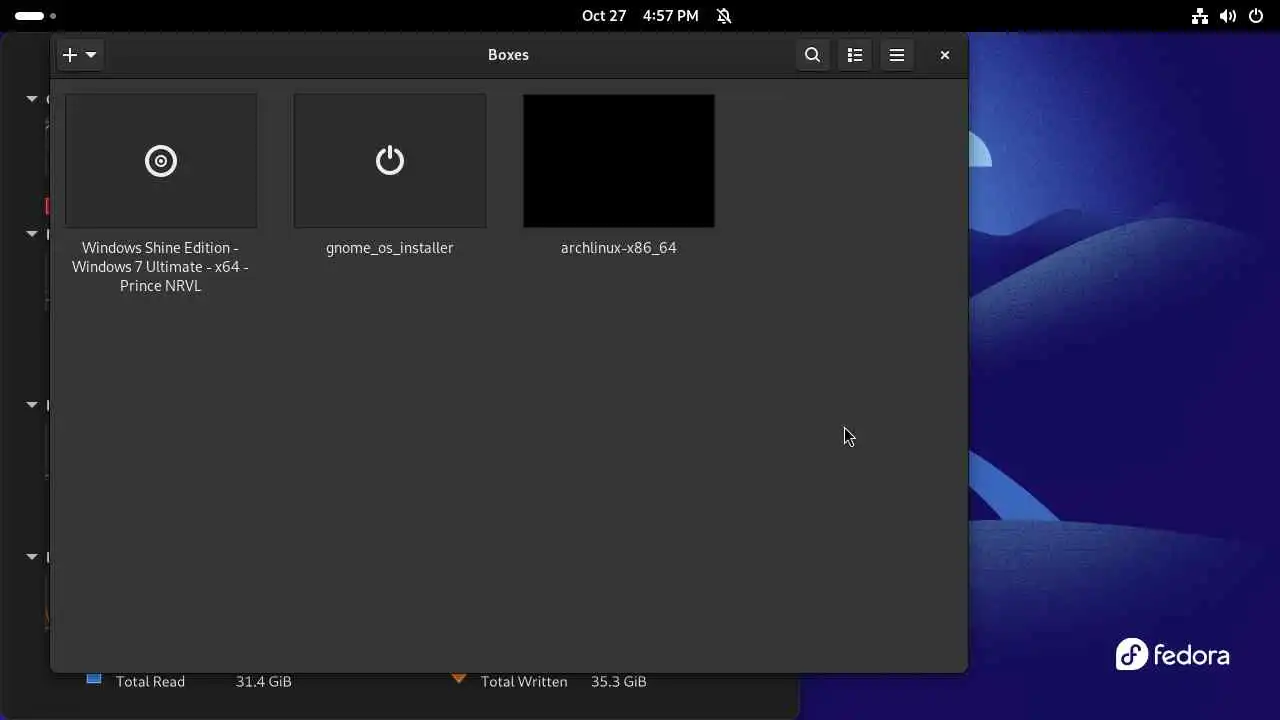Click the plus icon to add a new box
The height and width of the screenshot is (720, 1280).
pos(70,55)
